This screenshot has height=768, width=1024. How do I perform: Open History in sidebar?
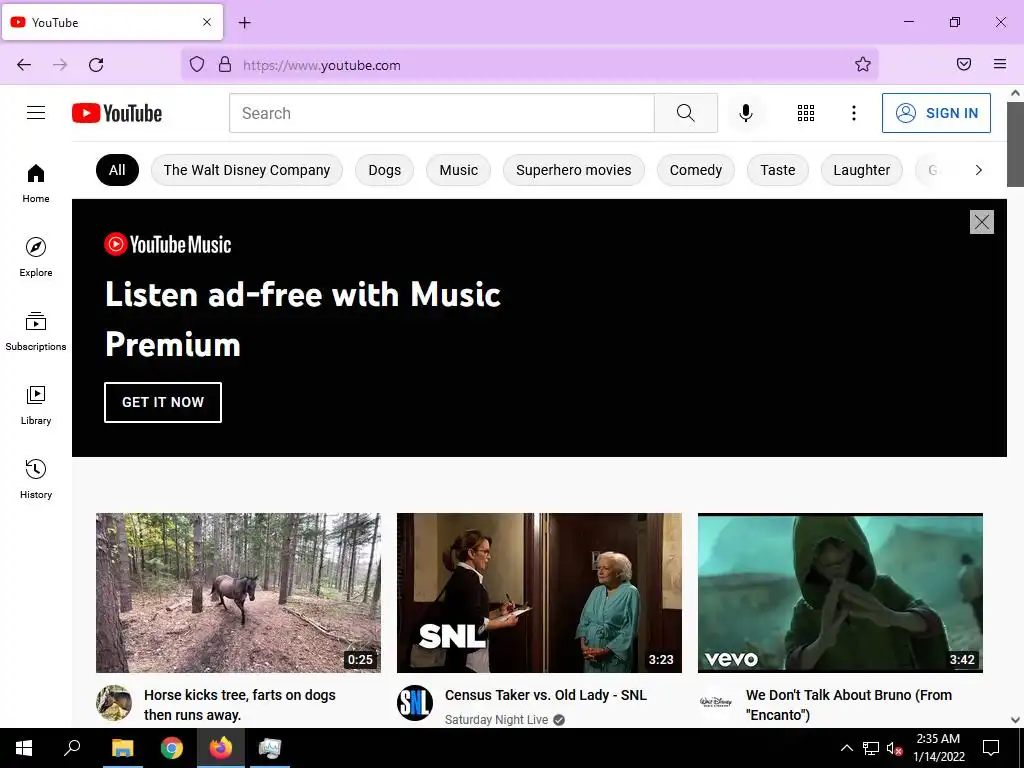(x=36, y=479)
